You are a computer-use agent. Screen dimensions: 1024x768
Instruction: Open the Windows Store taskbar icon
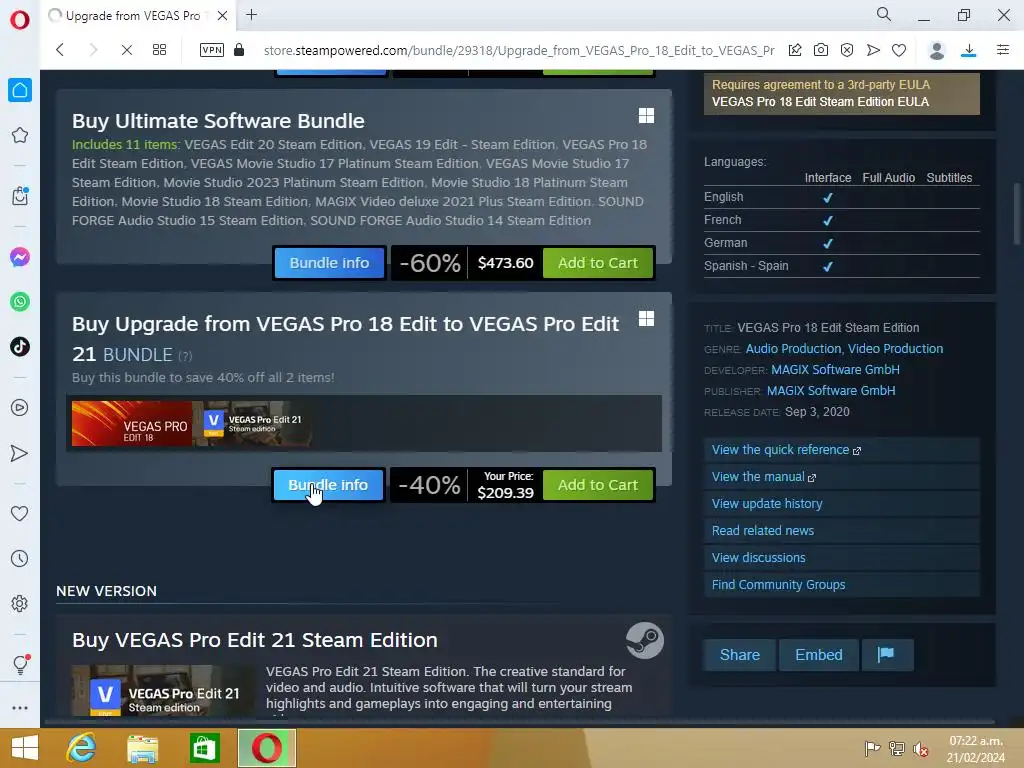click(204, 748)
